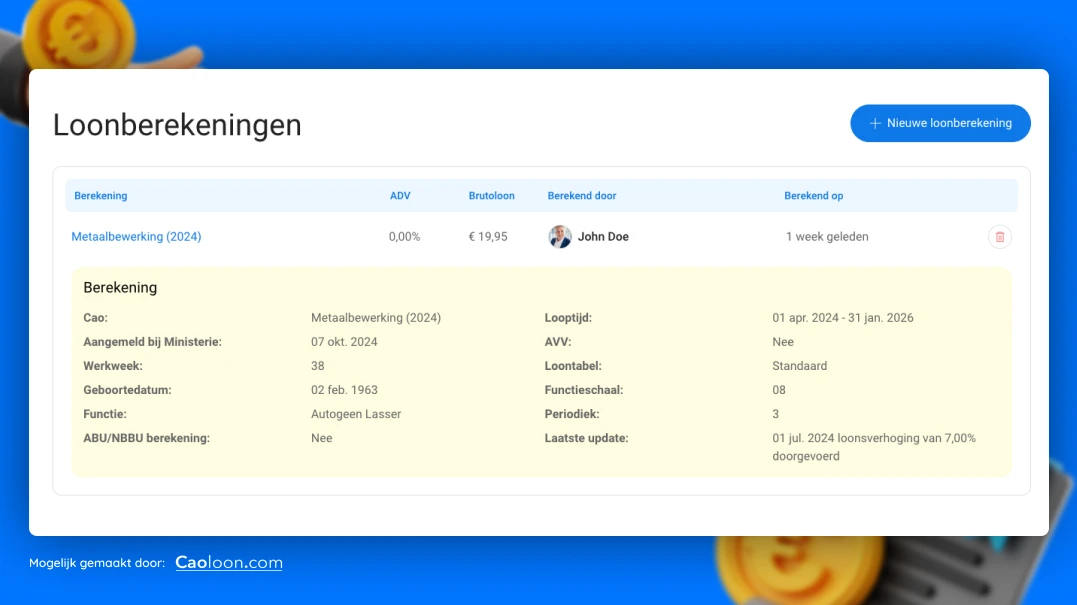This screenshot has width=1077, height=605.
Task: Select the Autogeen Lasser function value
Action: 356,414
